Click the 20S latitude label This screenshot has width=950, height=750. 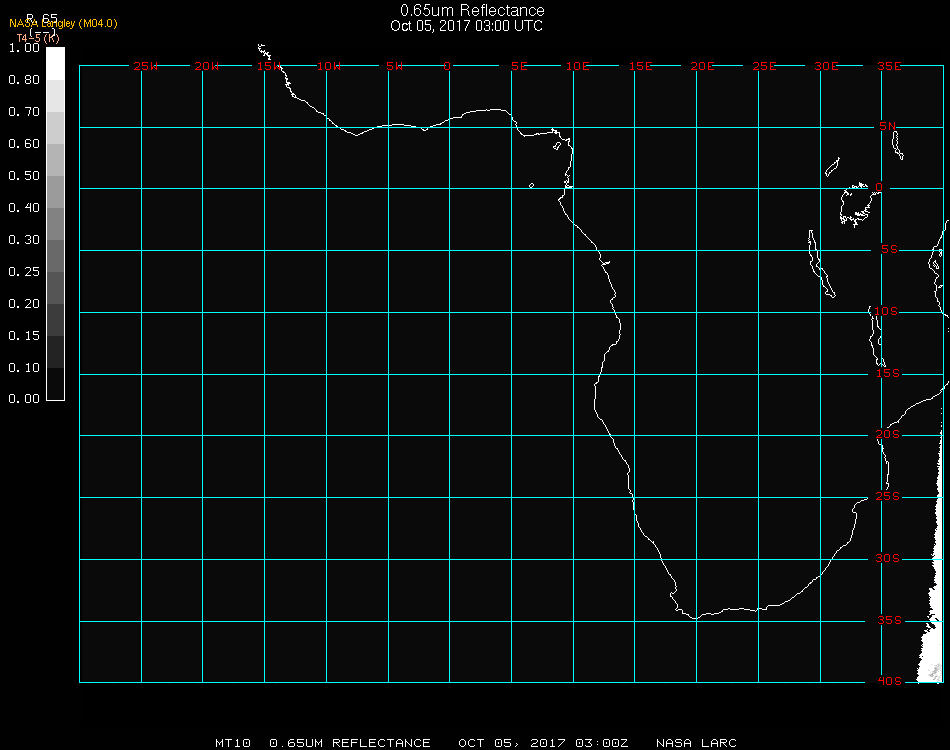point(888,434)
